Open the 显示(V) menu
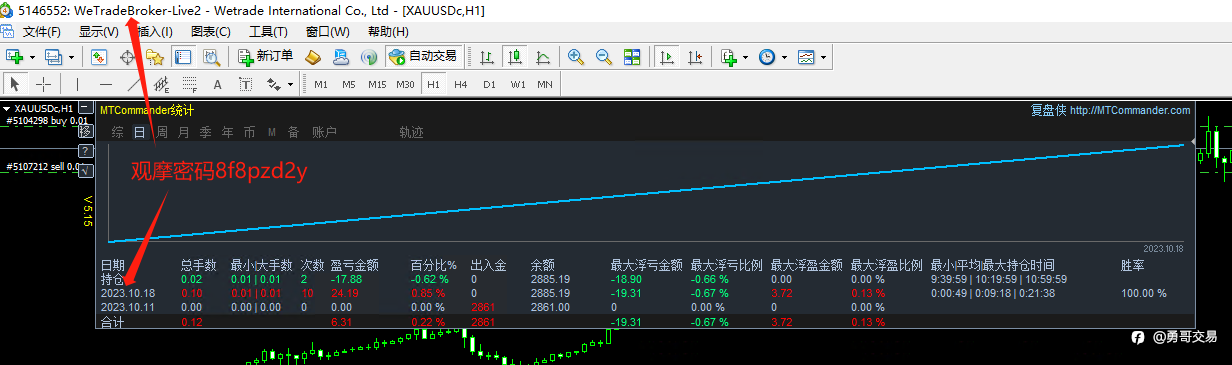Viewport: 1232px width, 365px height. [x=98, y=32]
